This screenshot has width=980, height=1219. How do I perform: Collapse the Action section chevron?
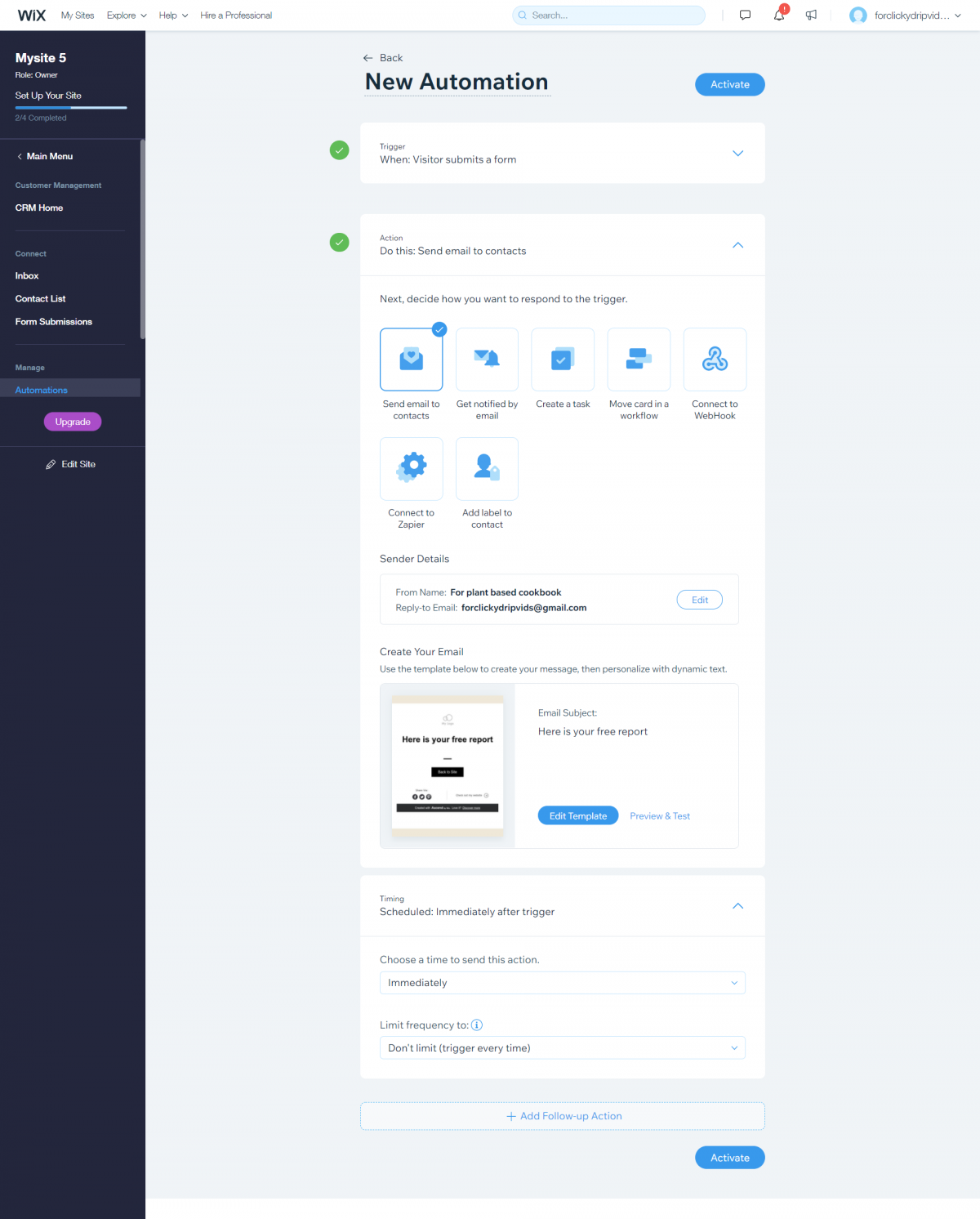point(737,244)
